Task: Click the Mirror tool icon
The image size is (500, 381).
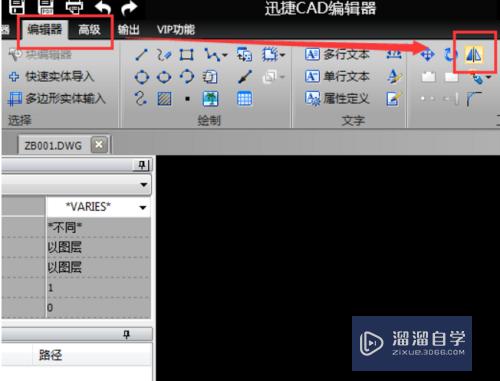Action: point(474,55)
